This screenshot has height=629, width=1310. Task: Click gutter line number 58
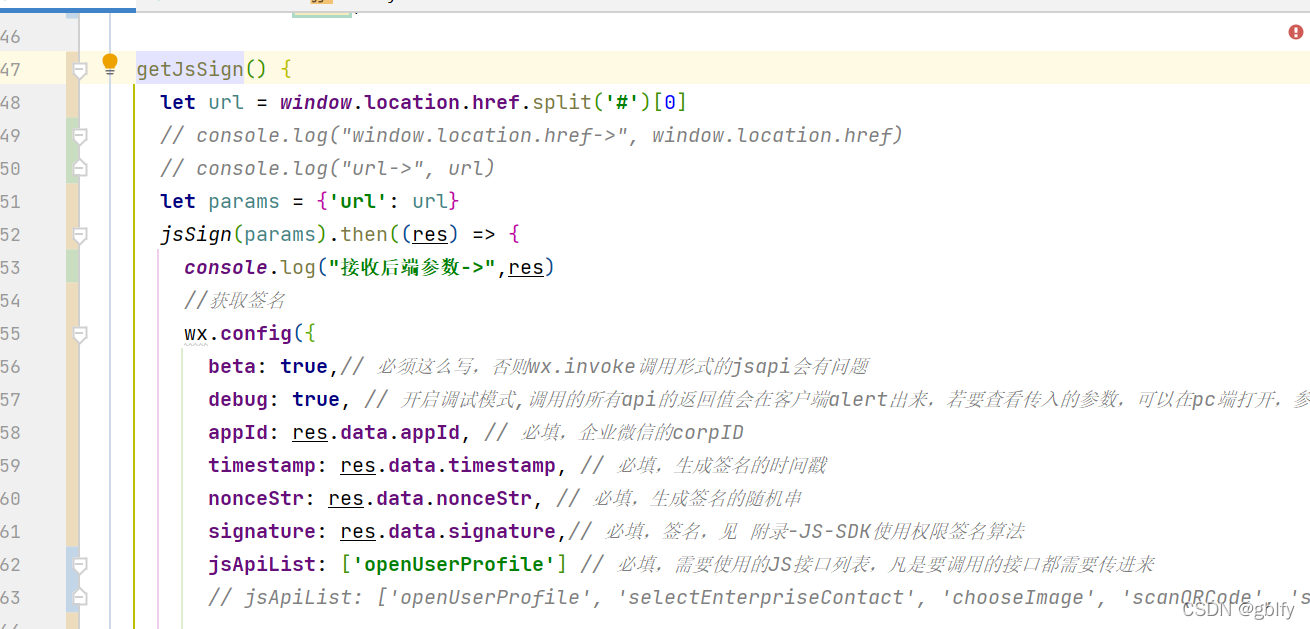click(x=10, y=433)
